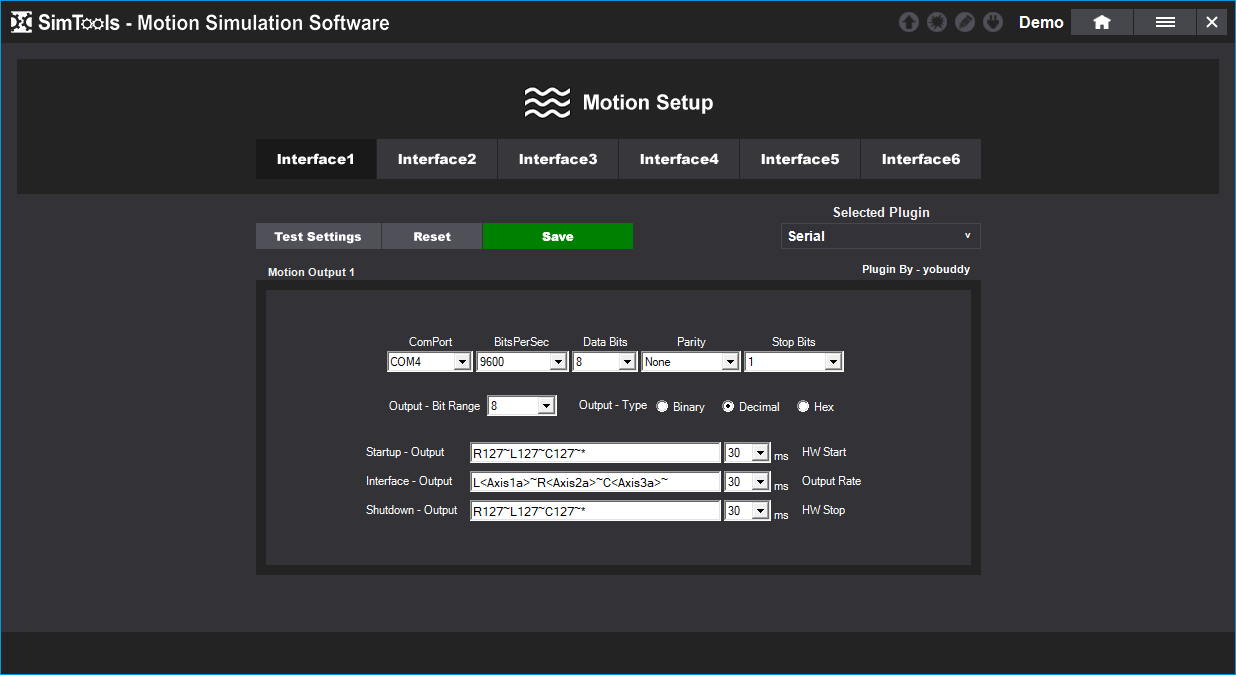Go to the Home screen

[x=1101, y=22]
